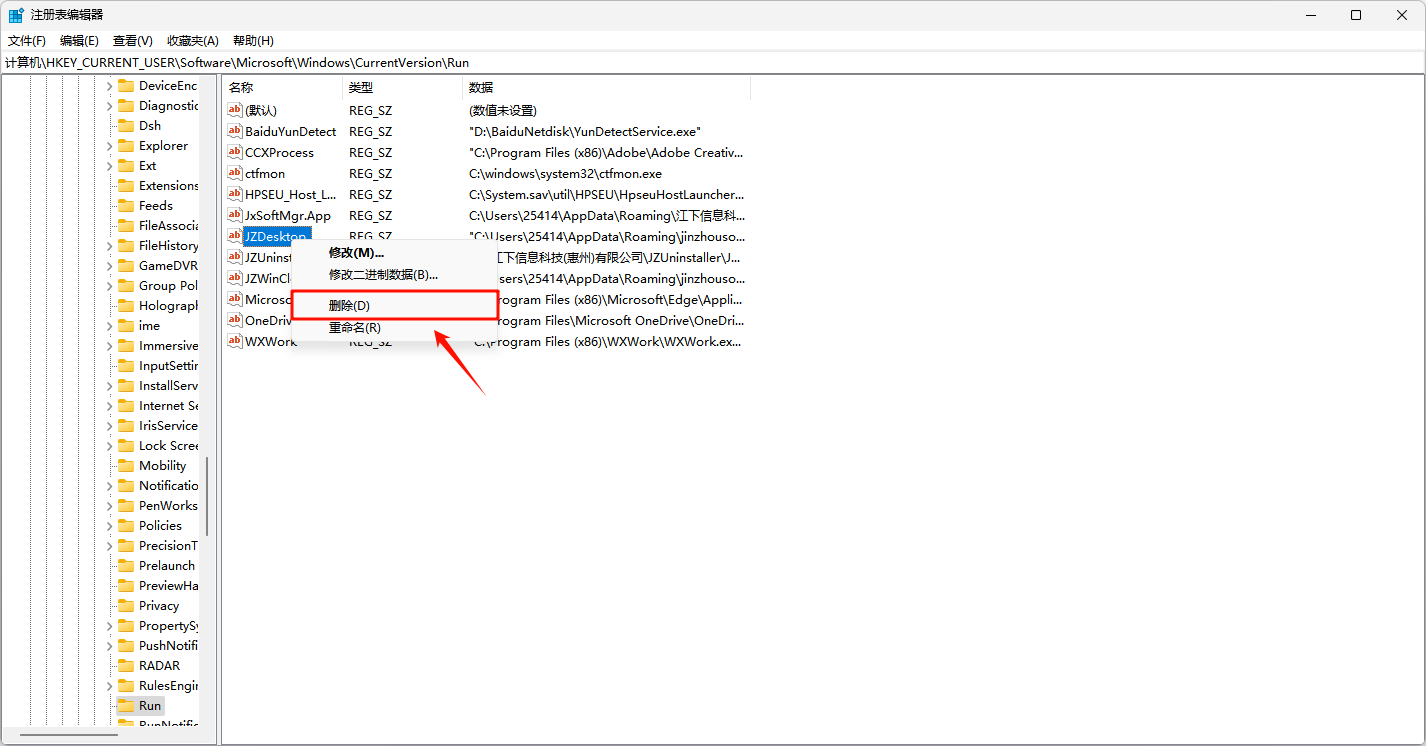The height and width of the screenshot is (746, 1426).
Task: Select the InstallServ key label
Action: click(x=168, y=385)
